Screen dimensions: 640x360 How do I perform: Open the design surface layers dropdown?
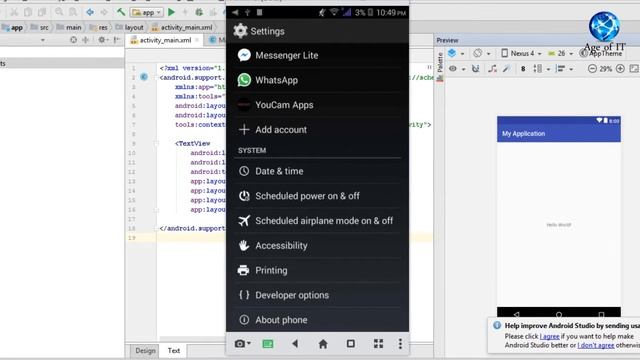(456, 53)
